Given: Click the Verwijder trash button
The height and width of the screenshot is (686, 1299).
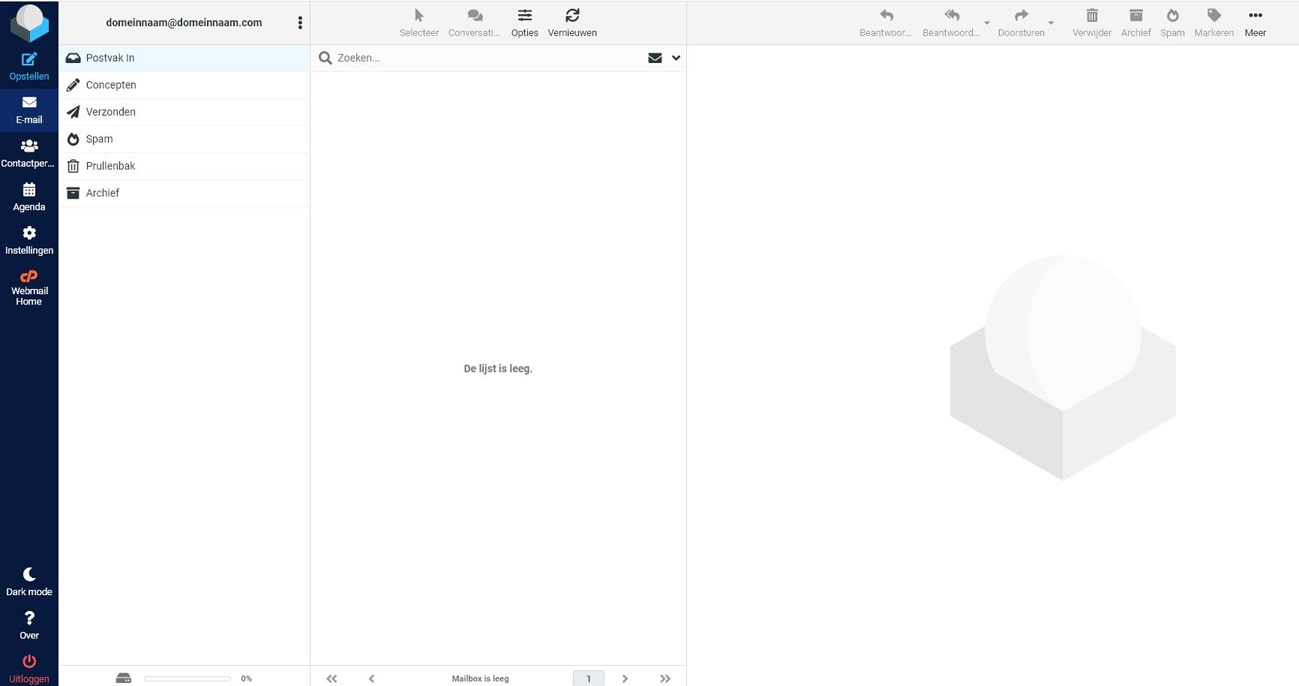Looking at the screenshot, I should [x=1092, y=23].
